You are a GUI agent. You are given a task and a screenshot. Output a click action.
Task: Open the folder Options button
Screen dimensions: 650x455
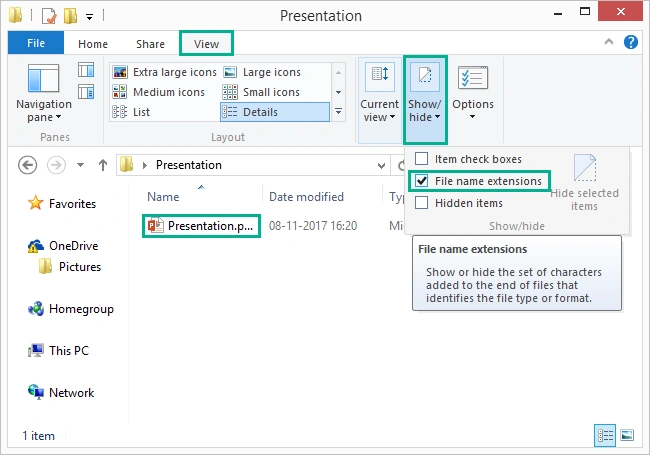473,93
